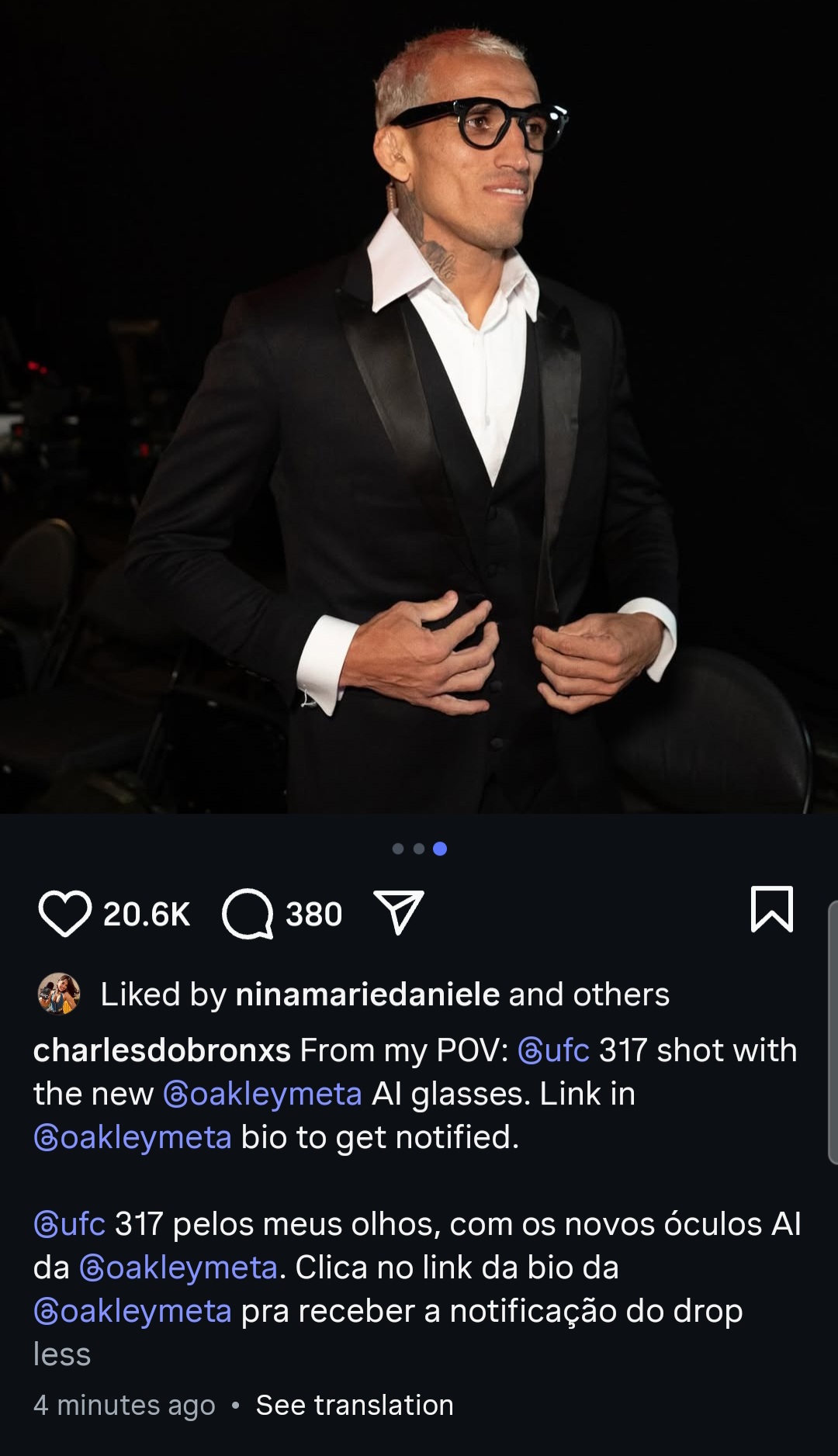The image size is (838, 1456).
Task: View the 20.6K likes count
Action: pos(147,915)
